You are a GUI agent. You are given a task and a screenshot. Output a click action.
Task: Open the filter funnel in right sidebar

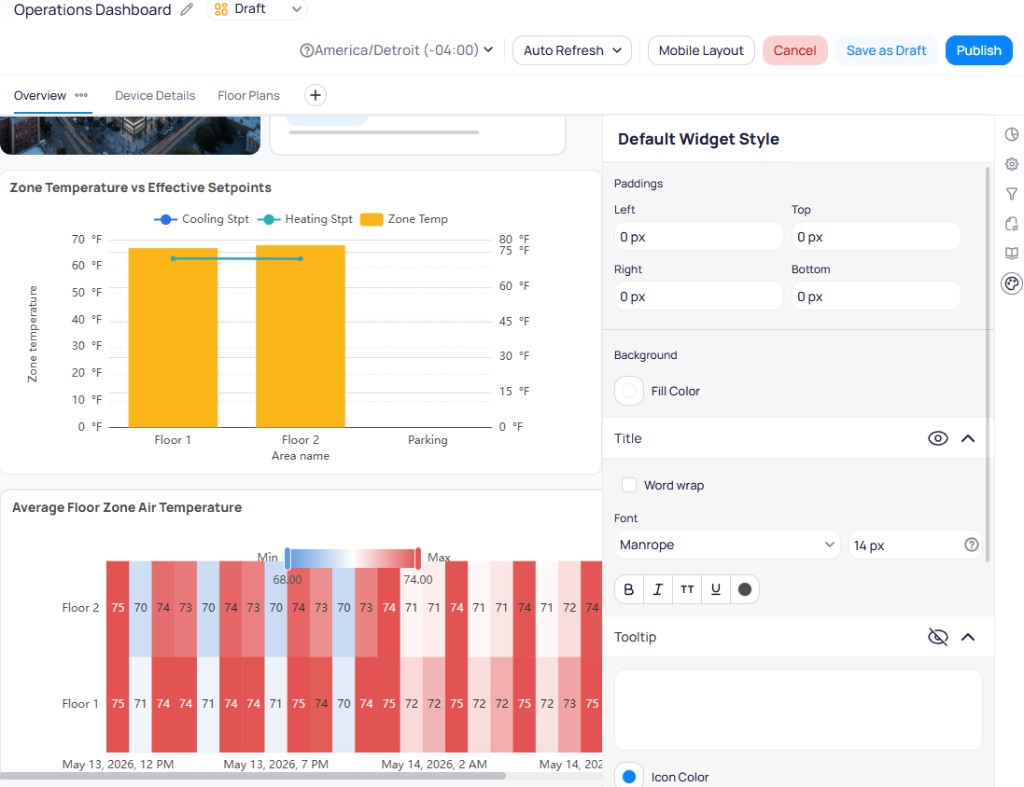1012,194
